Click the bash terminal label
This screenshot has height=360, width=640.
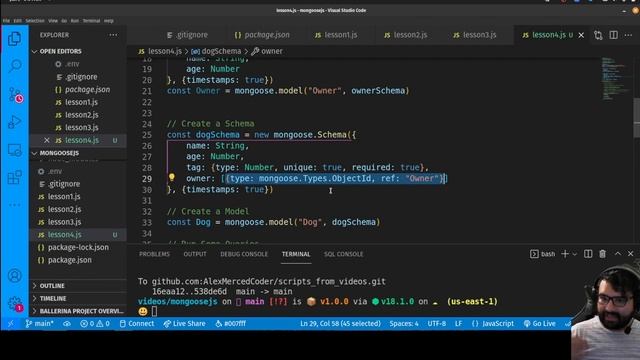point(542,254)
